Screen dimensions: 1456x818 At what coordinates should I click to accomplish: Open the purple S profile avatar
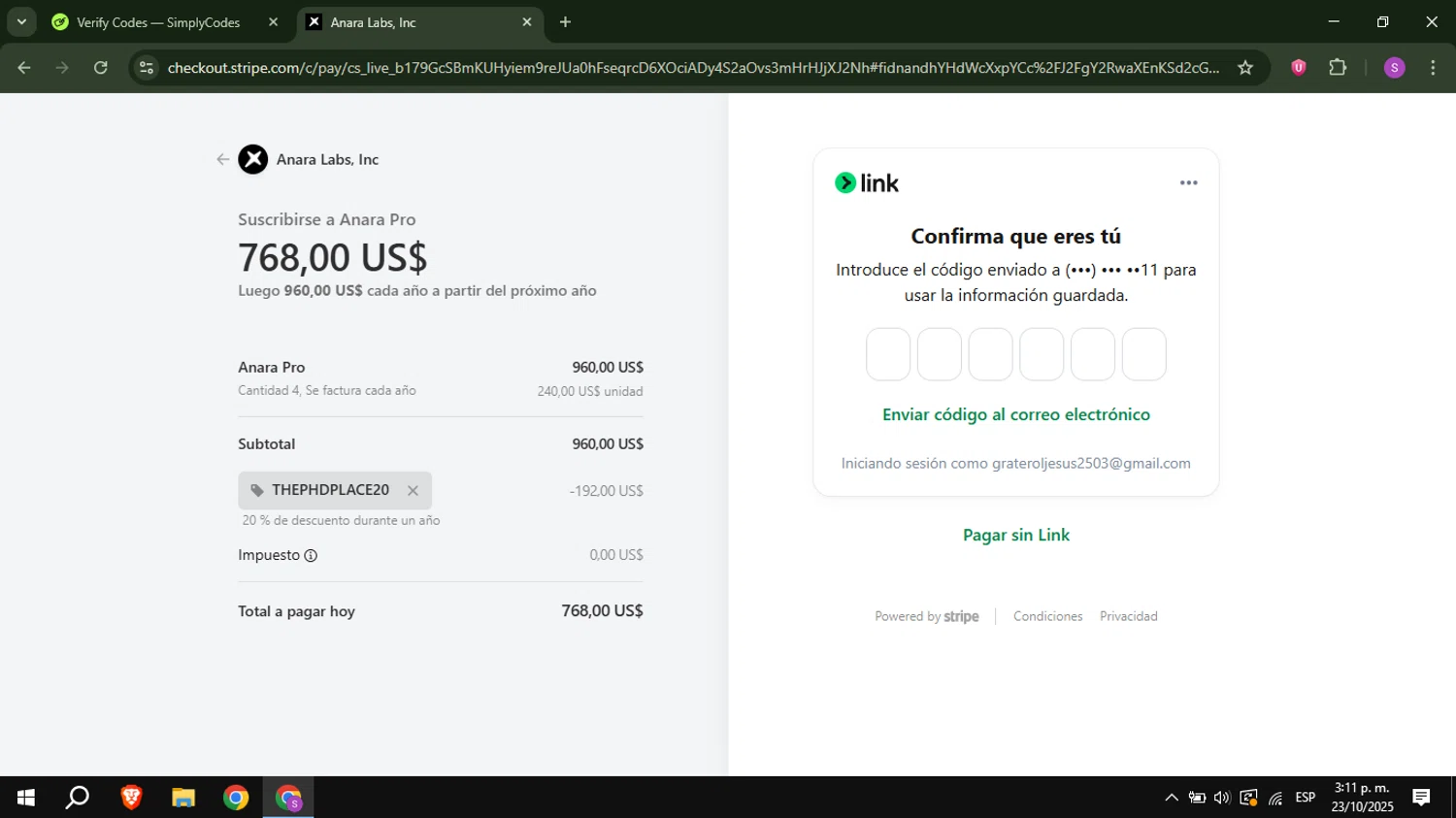1394,68
